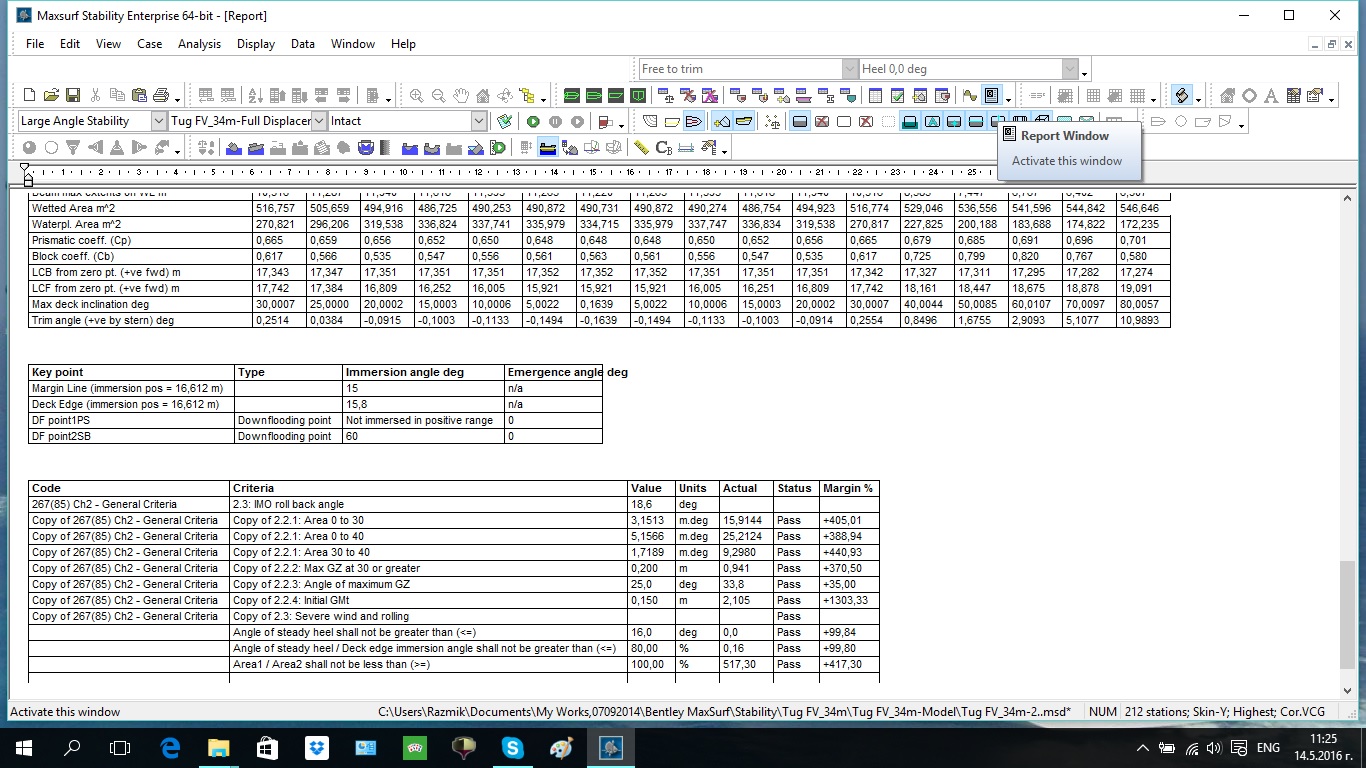Viewport: 1366px width, 768px height.
Task: Open the Display menu
Action: (256, 44)
